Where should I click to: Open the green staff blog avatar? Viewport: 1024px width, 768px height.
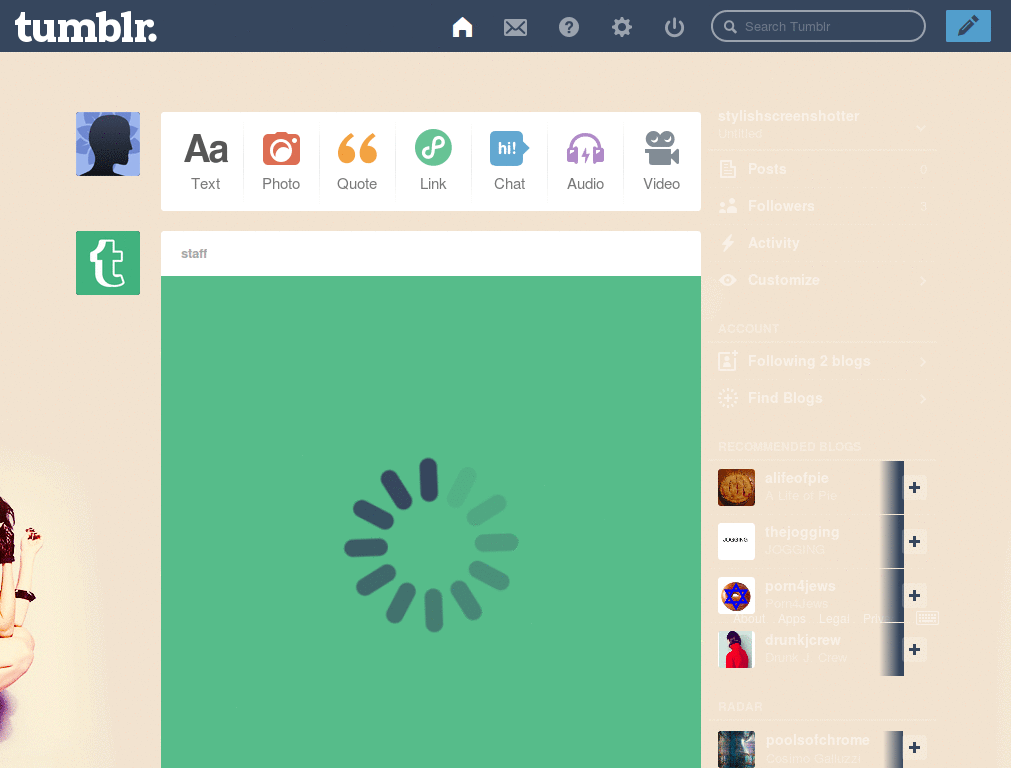[108, 263]
